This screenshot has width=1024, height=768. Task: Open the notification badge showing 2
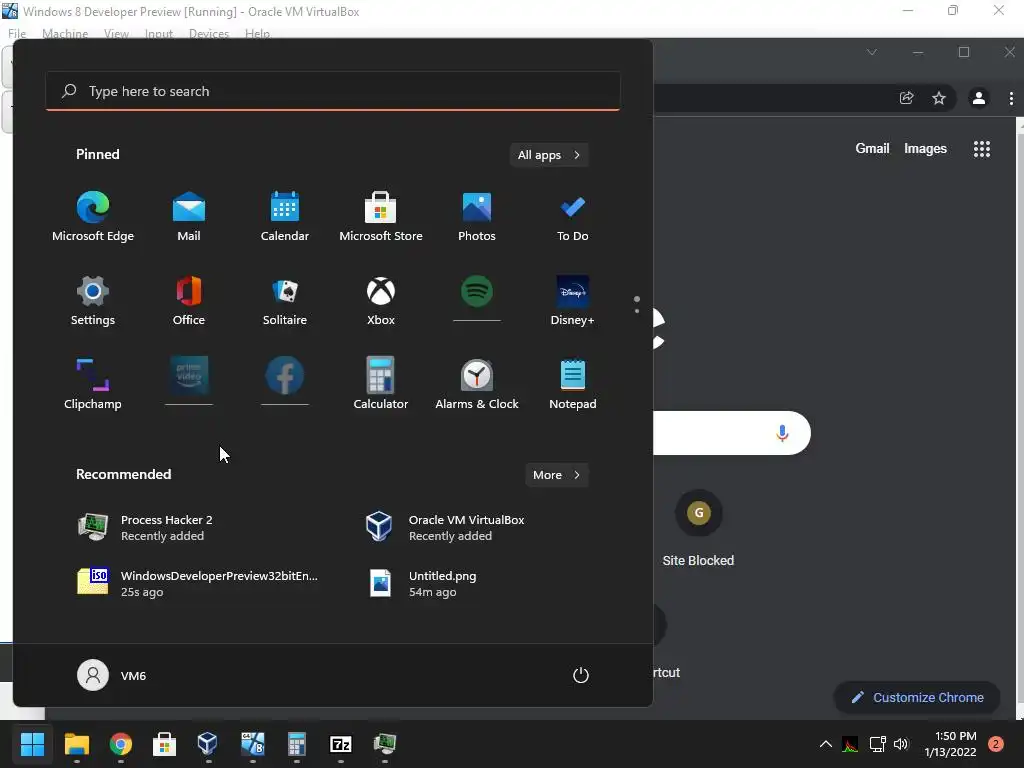pos(995,744)
